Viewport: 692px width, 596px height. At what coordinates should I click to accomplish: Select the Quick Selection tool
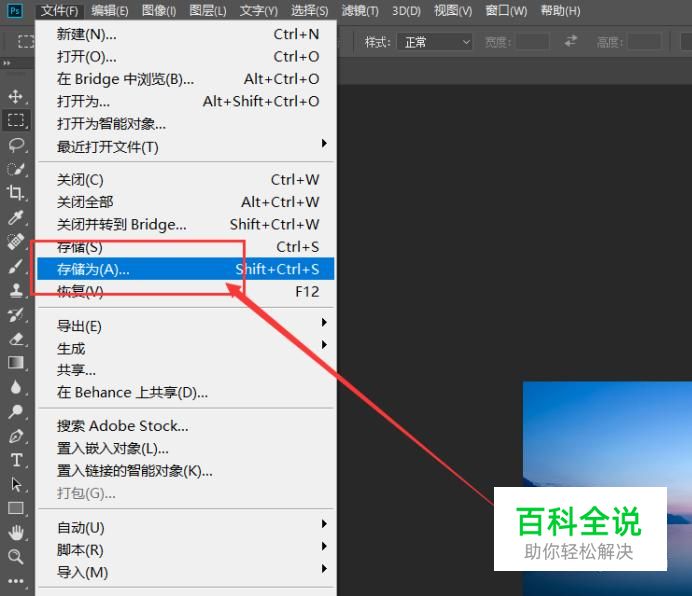[16, 169]
